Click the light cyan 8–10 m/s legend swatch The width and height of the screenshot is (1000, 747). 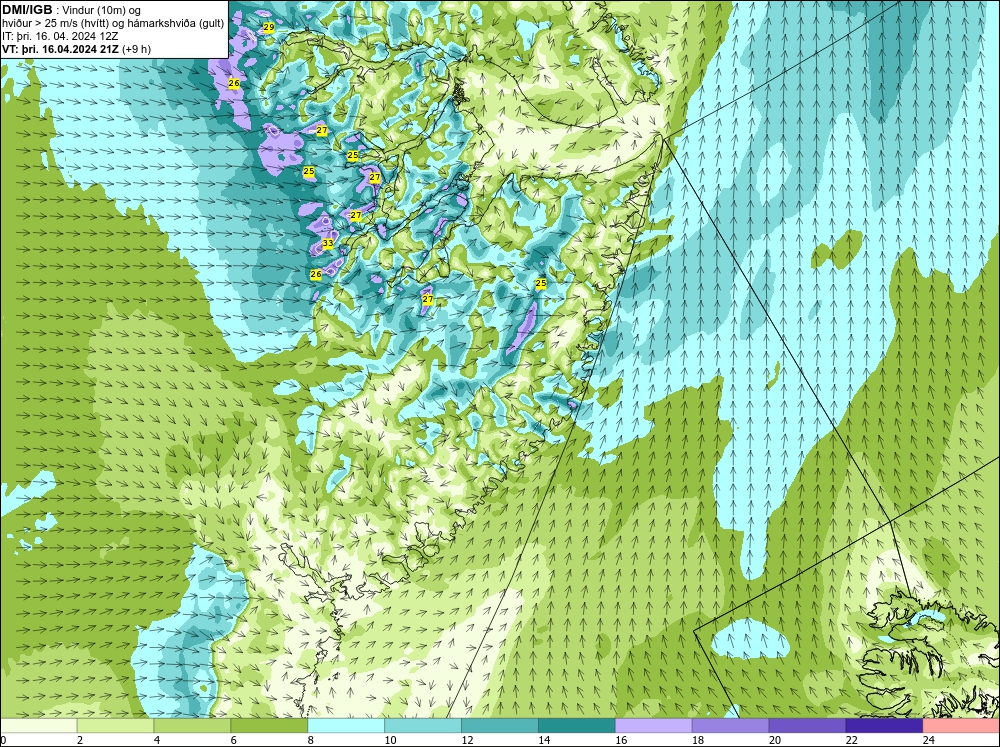tap(346, 725)
